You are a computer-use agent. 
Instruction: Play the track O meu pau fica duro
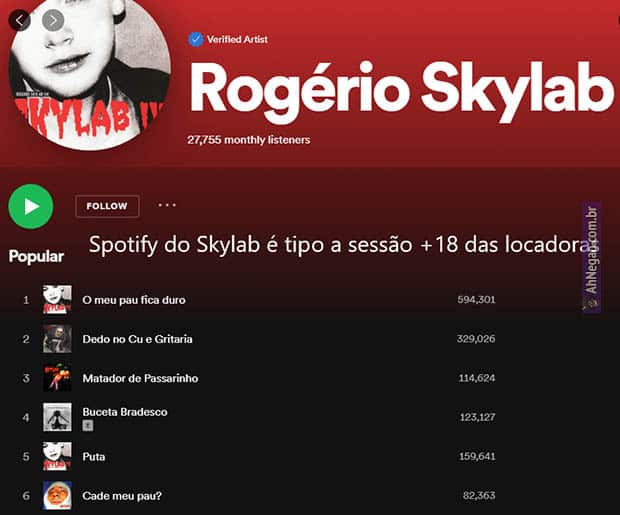[x=134, y=300]
